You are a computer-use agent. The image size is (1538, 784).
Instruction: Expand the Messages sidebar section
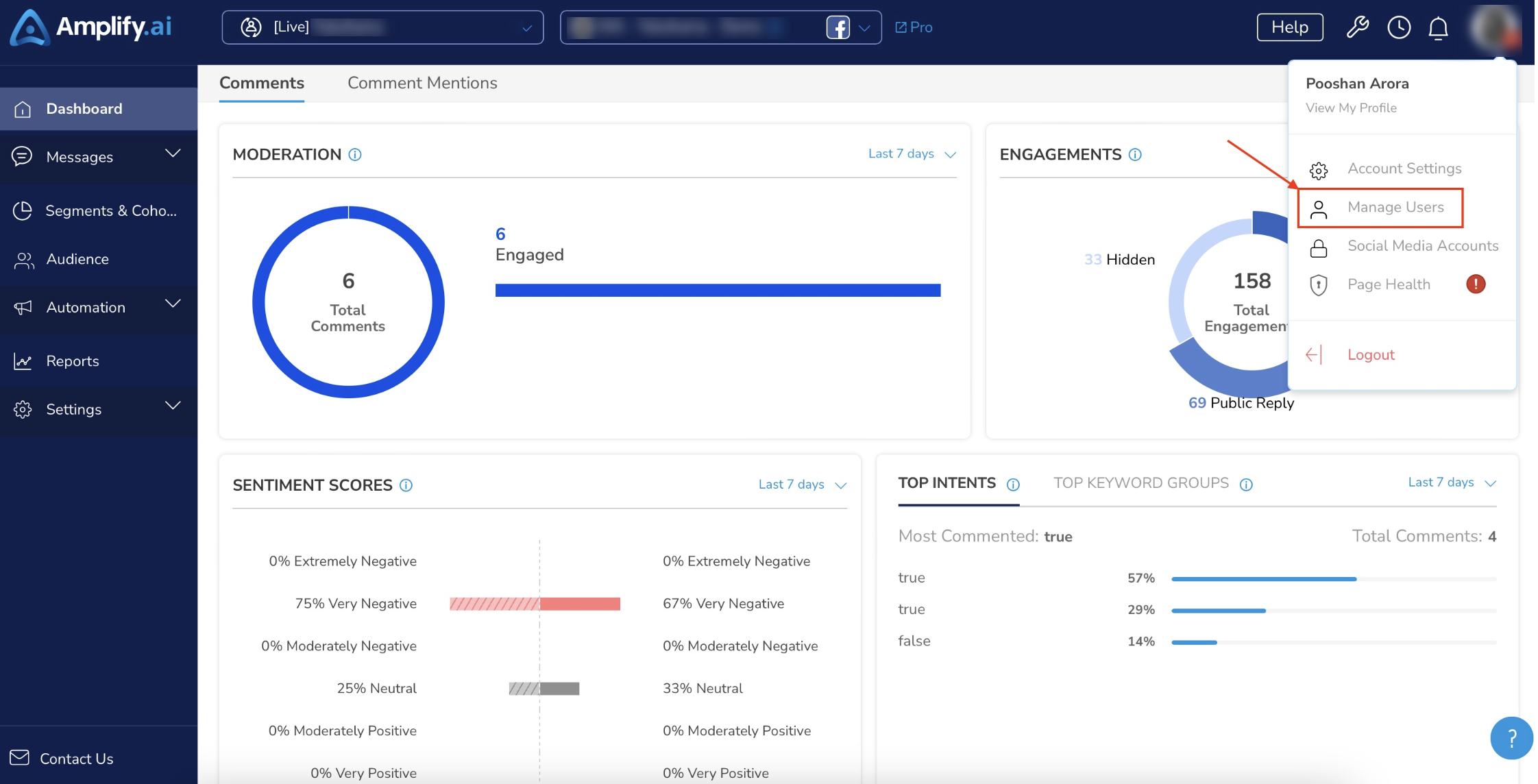[99, 157]
